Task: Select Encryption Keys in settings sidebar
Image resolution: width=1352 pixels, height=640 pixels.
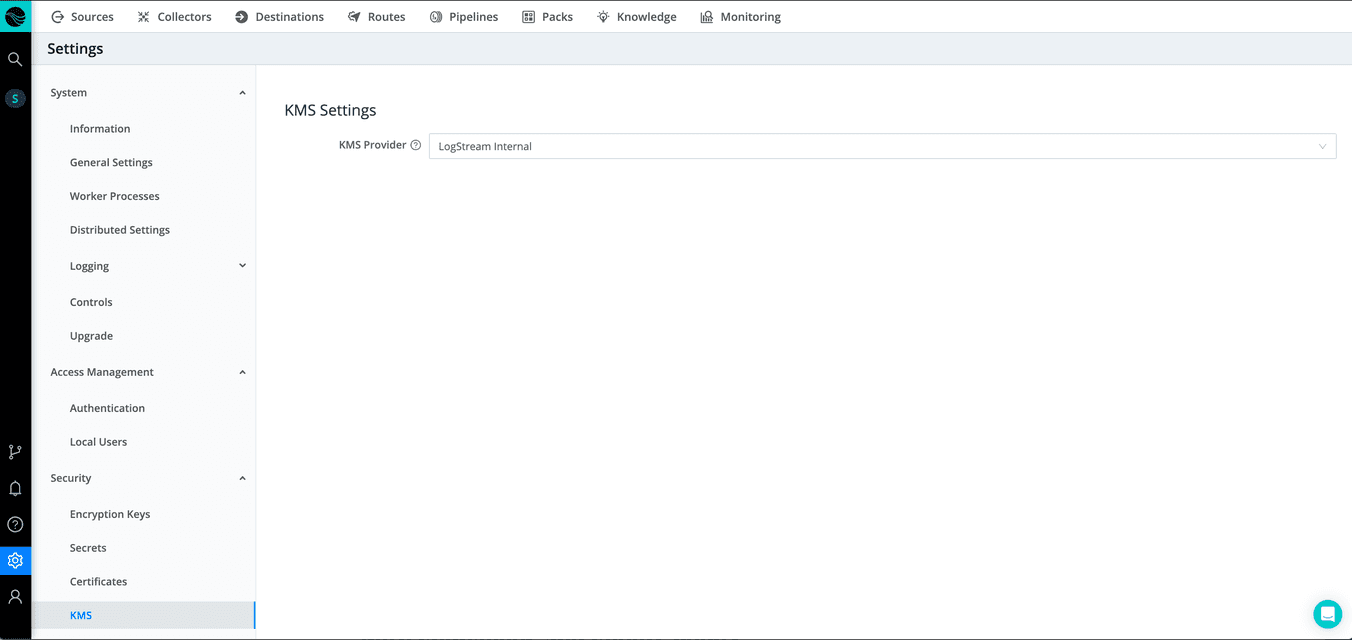Action: [110, 514]
